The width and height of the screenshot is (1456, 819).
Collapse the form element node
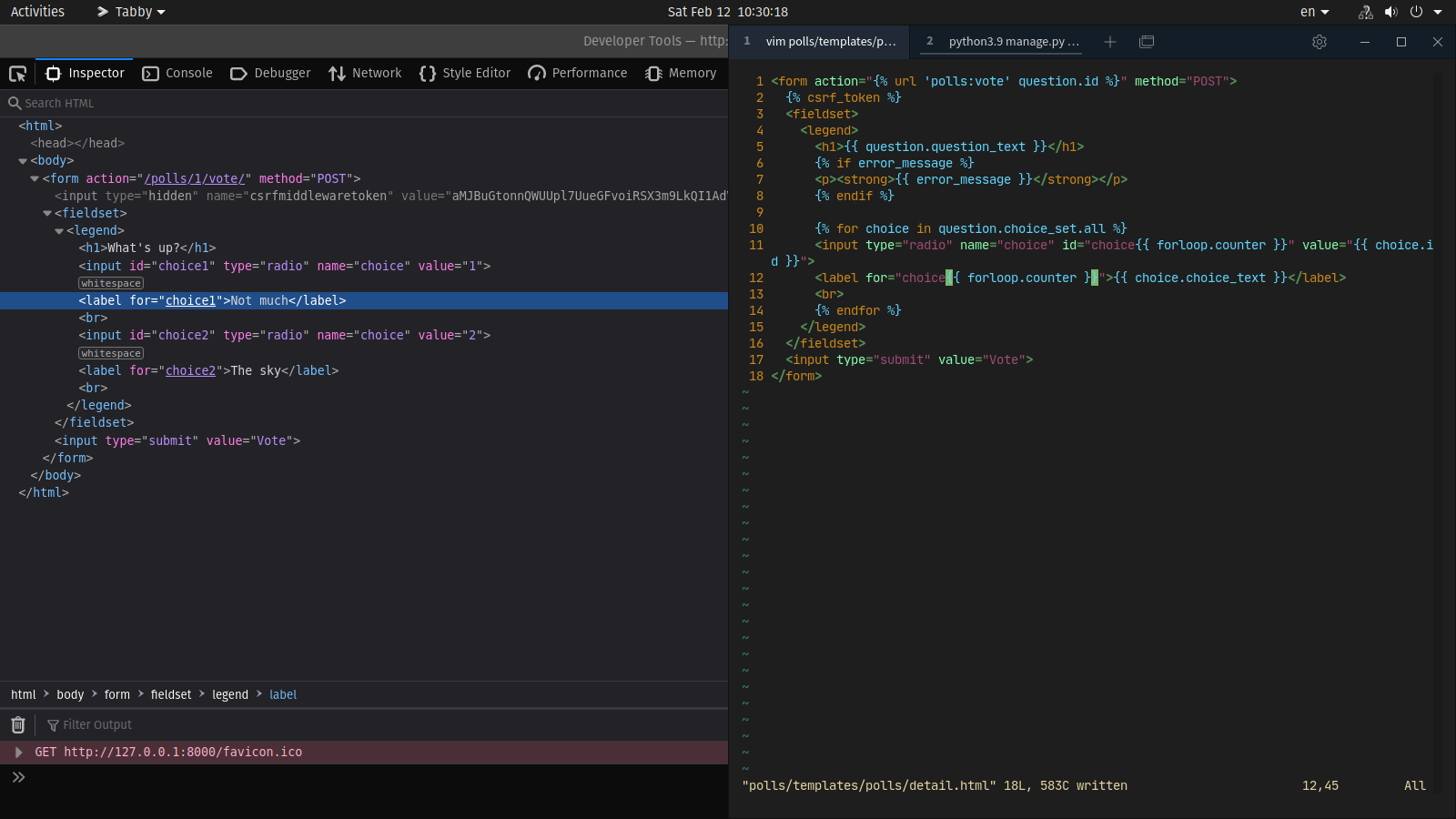coord(35,178)
